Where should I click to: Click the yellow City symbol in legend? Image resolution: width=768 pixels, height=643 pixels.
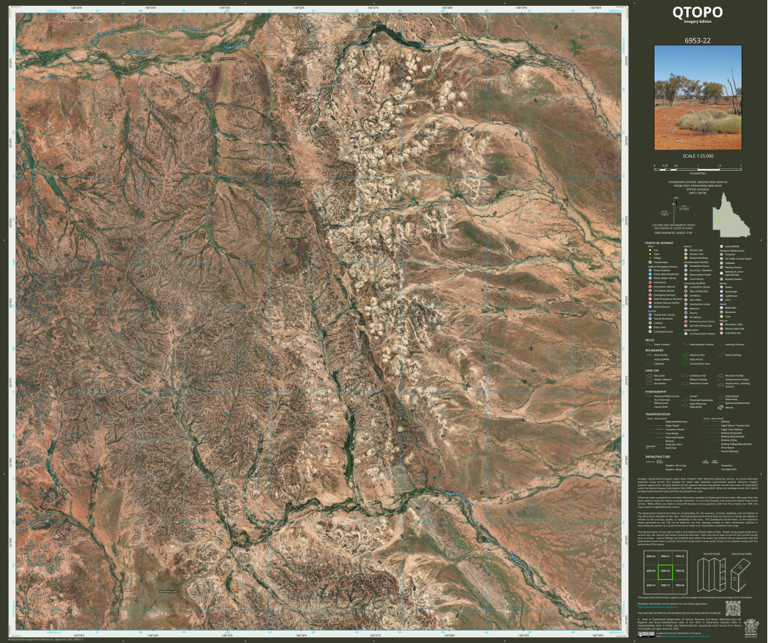[x=650, y=250]
